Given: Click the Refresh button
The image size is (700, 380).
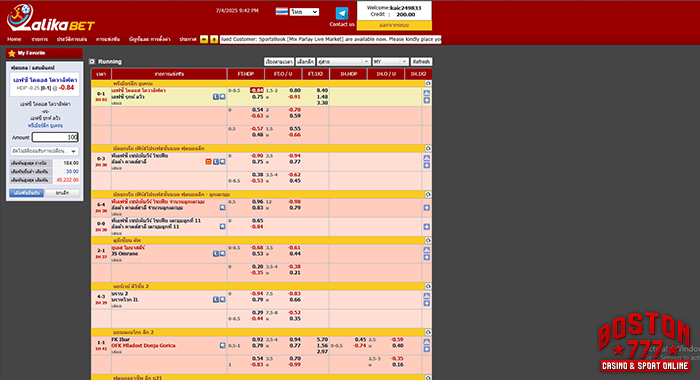Looking at the screenshot, I should (x=421, y=62).
